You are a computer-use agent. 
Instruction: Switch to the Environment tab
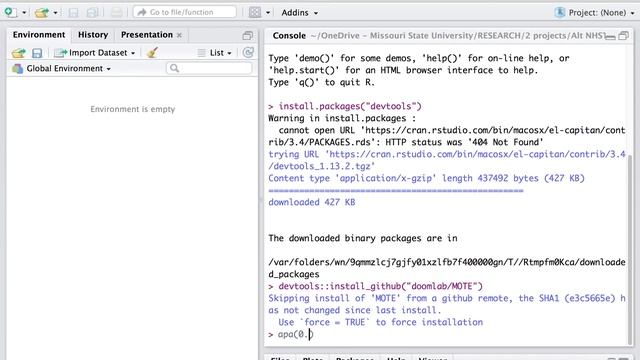coord(39,35)
